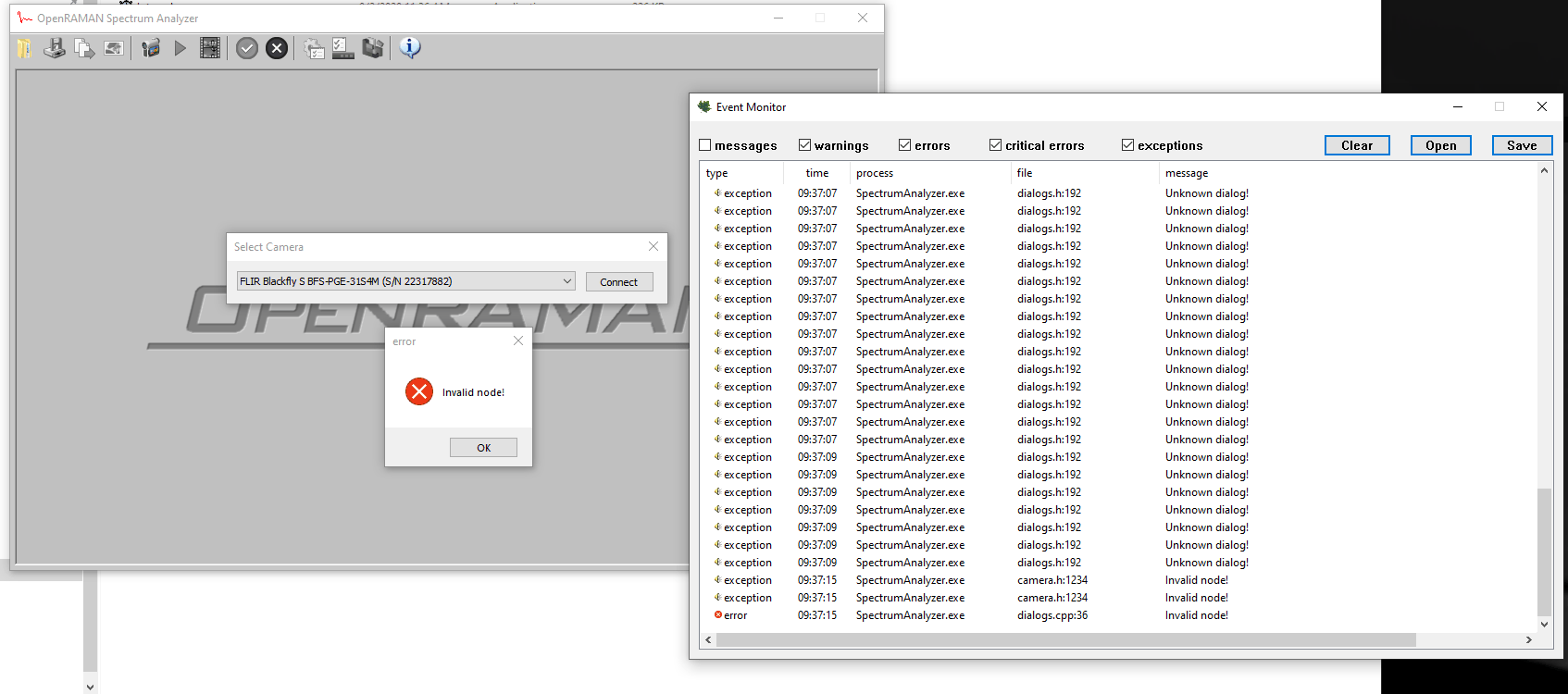Open the blue info bubble icon

[410, 47]
